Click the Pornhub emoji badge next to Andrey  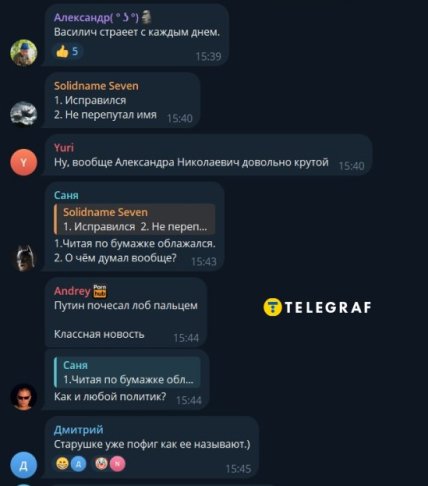[100, 291]
